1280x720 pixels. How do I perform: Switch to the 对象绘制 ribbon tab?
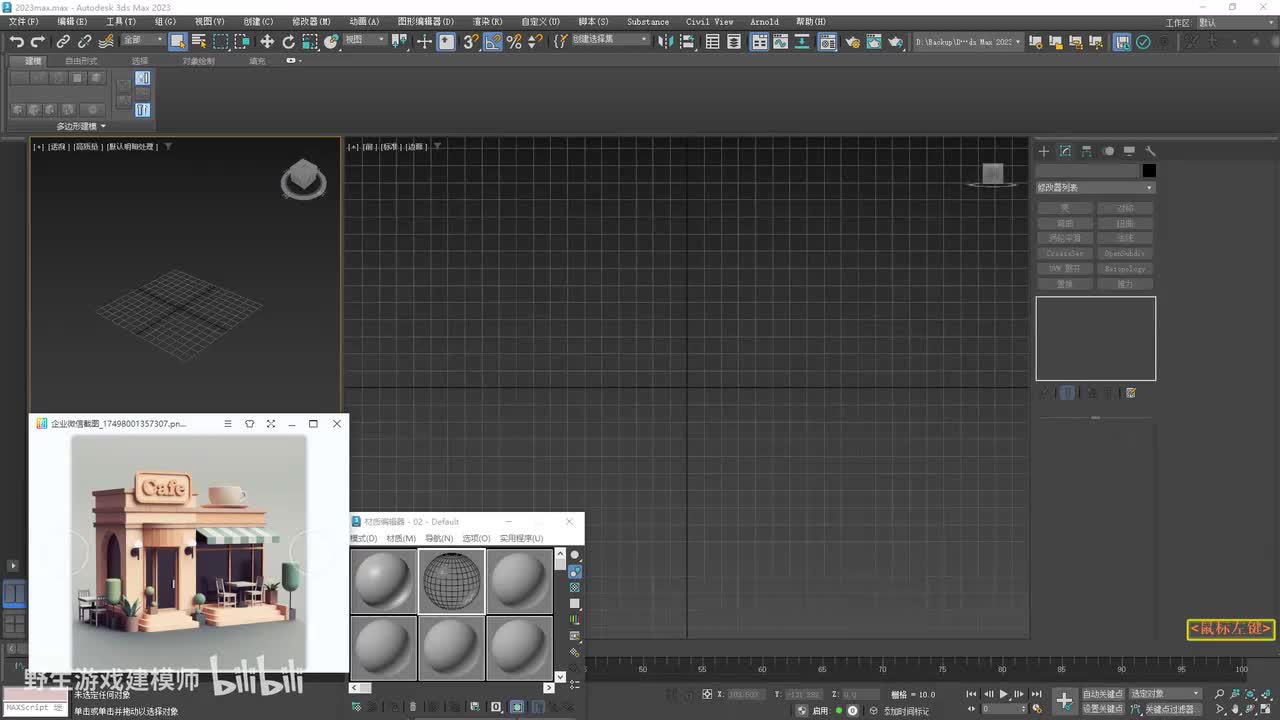pos(198,61)
